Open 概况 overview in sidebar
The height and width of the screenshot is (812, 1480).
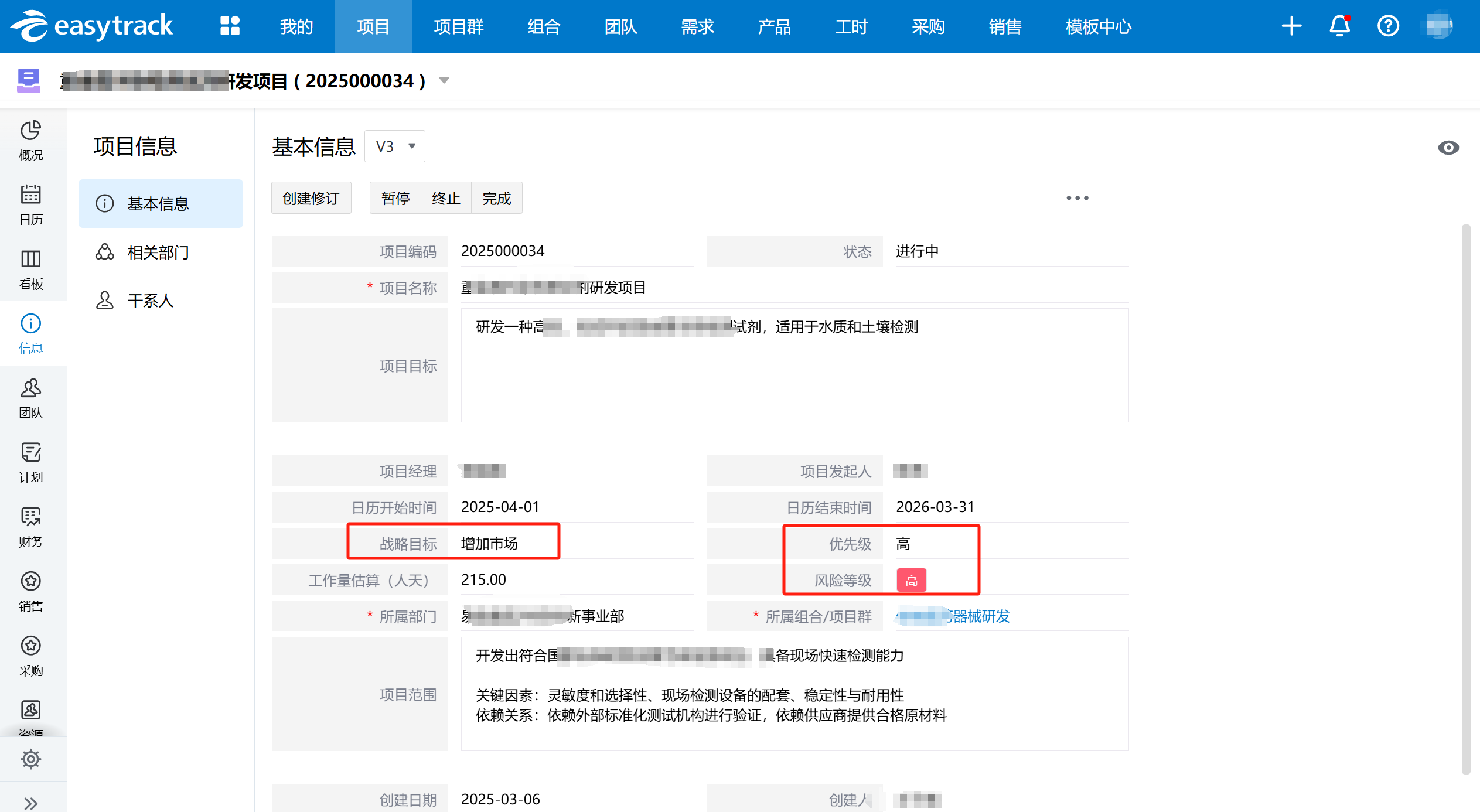tap(31, 141)
